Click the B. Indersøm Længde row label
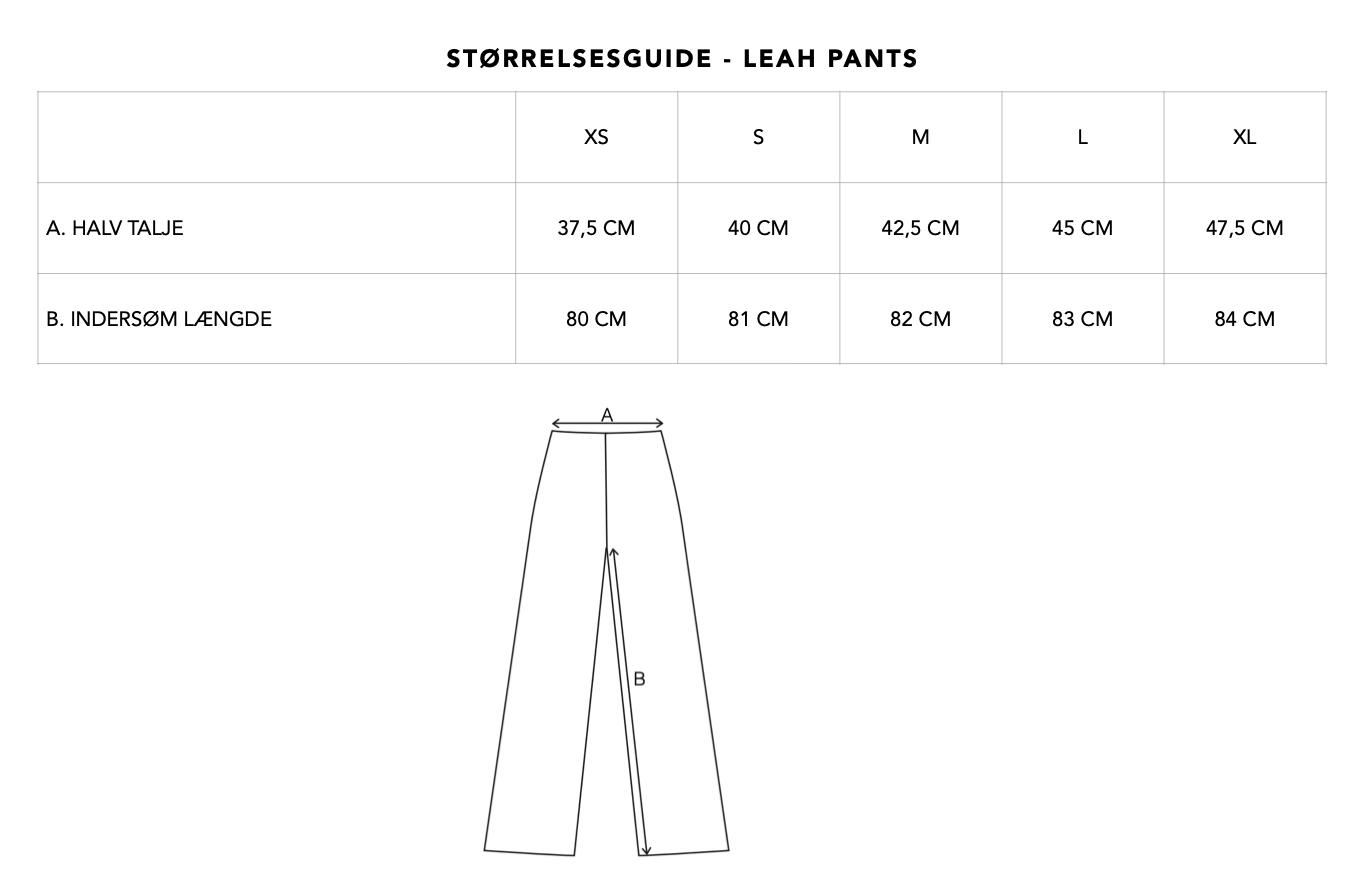The width and height of the screenshot is (1360, 888). tap(159, 319)
